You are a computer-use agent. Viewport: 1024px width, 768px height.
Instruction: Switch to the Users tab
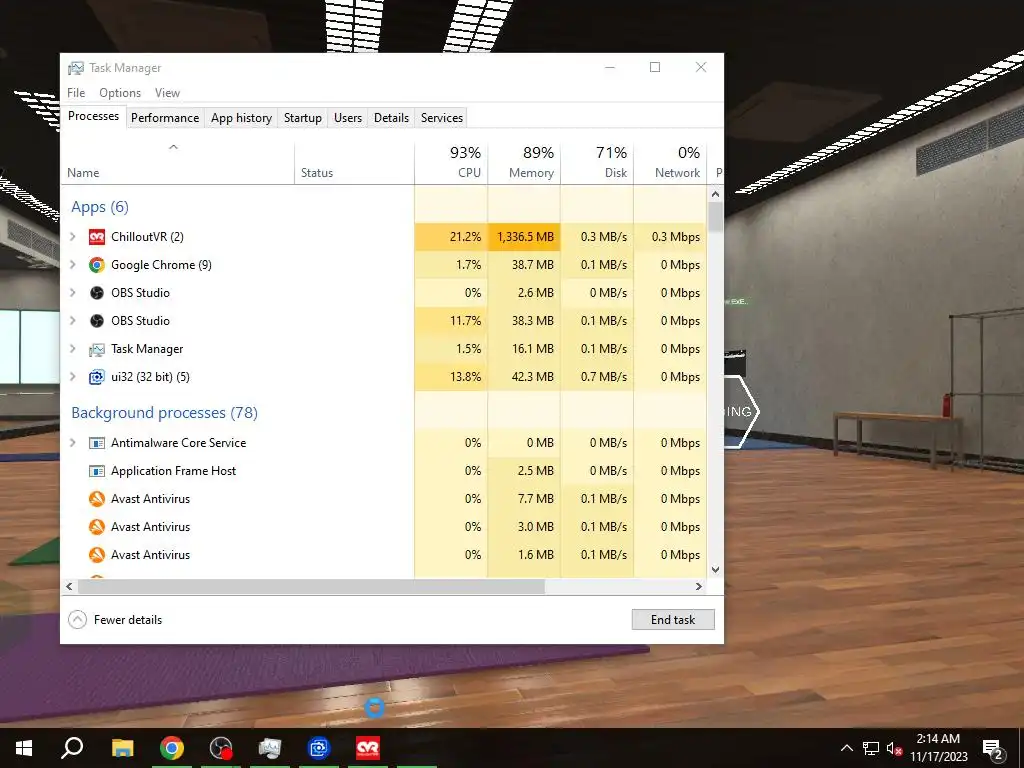(x=347, y=118)
